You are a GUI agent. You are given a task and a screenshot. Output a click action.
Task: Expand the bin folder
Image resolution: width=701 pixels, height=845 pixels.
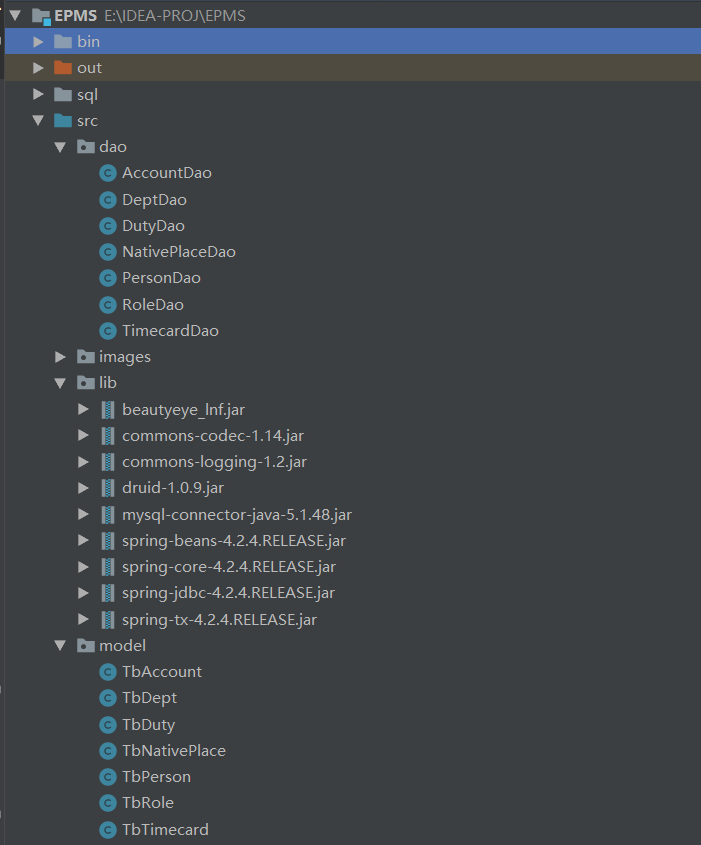38,42
